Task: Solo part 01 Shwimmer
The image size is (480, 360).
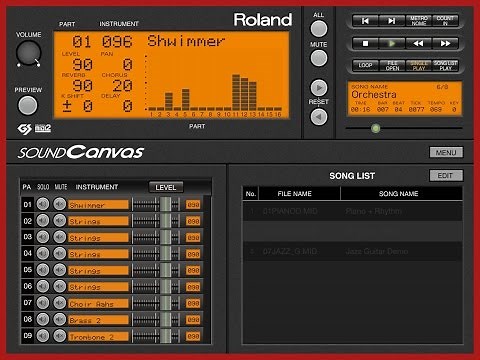Action: [43, 204]
